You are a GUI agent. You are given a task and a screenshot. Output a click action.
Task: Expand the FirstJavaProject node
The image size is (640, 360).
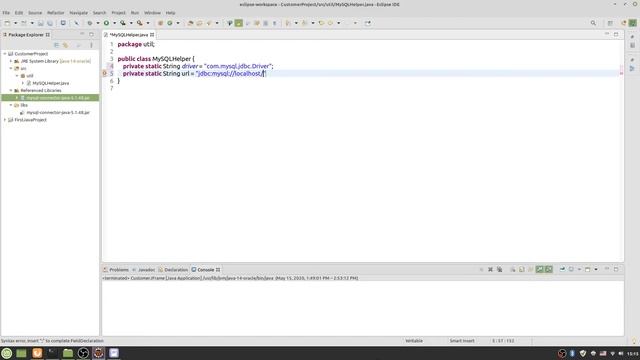click(x=5, y=120)
